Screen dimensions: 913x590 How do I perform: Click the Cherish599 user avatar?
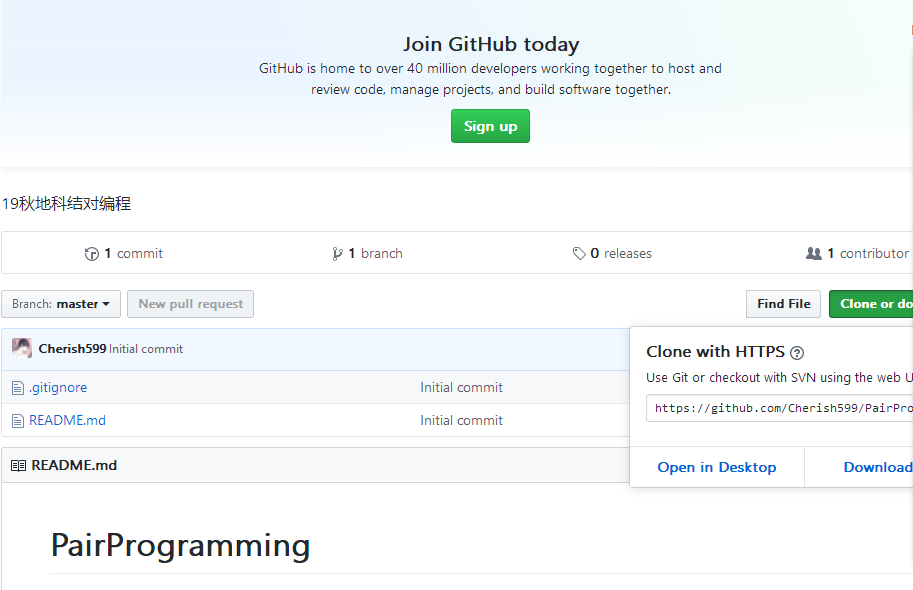[x=22, y=348]
